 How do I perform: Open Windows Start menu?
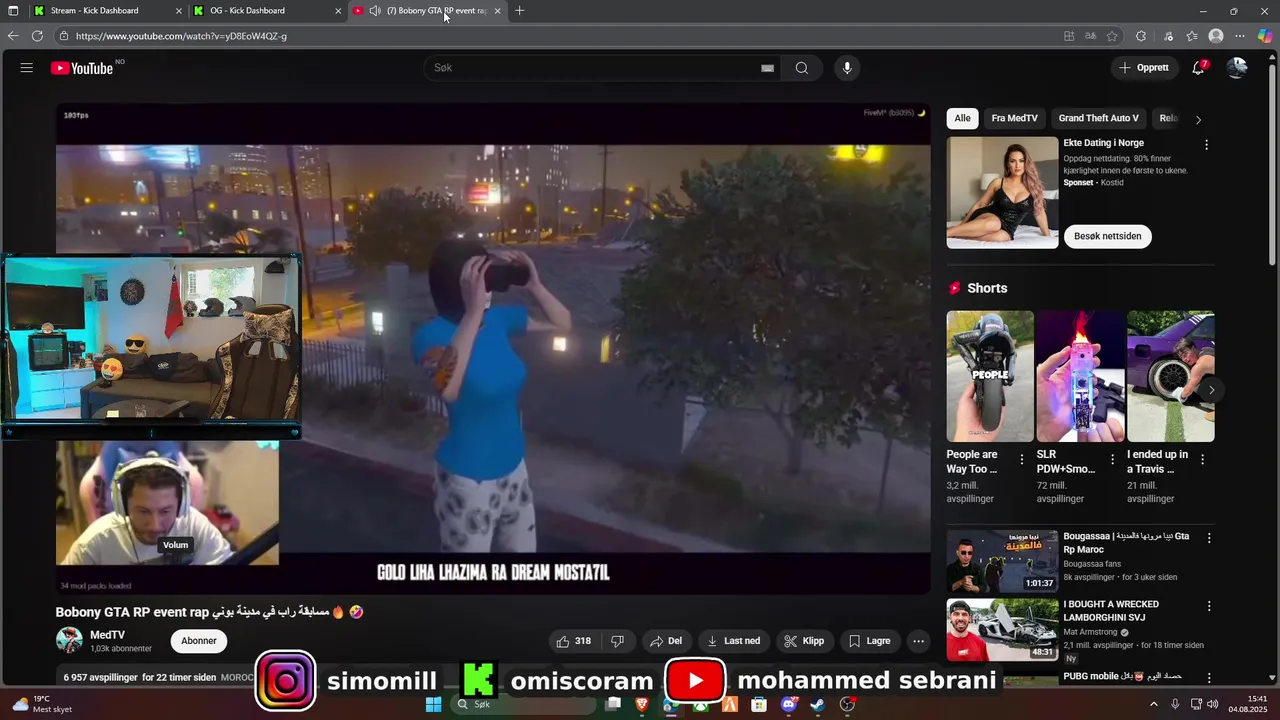point(434,704)
